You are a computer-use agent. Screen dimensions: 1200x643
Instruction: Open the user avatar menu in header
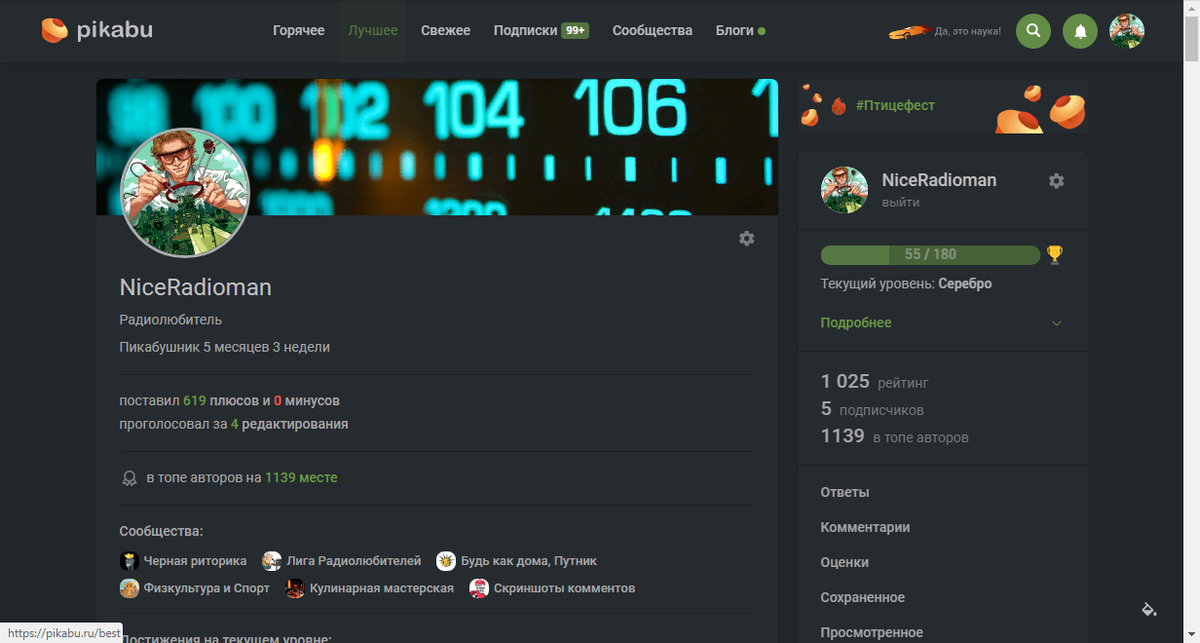[1127, 31]
